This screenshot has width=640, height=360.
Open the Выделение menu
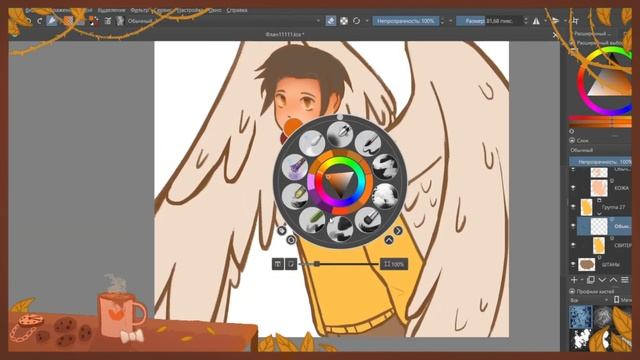click(111, 10)
